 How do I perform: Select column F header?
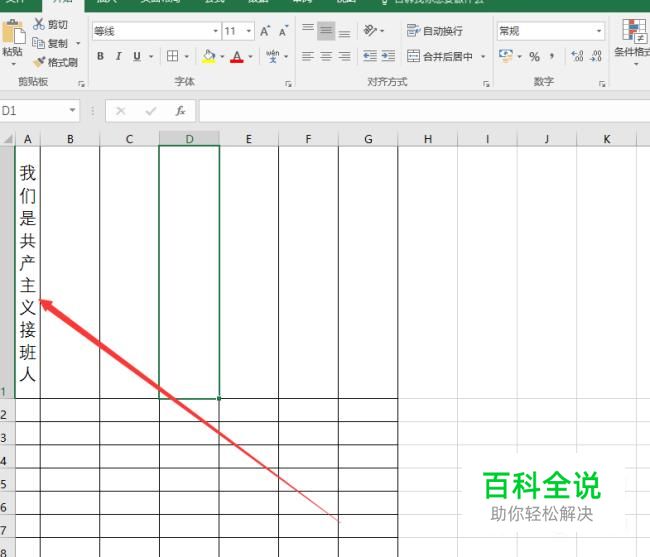tap(308, 139)
